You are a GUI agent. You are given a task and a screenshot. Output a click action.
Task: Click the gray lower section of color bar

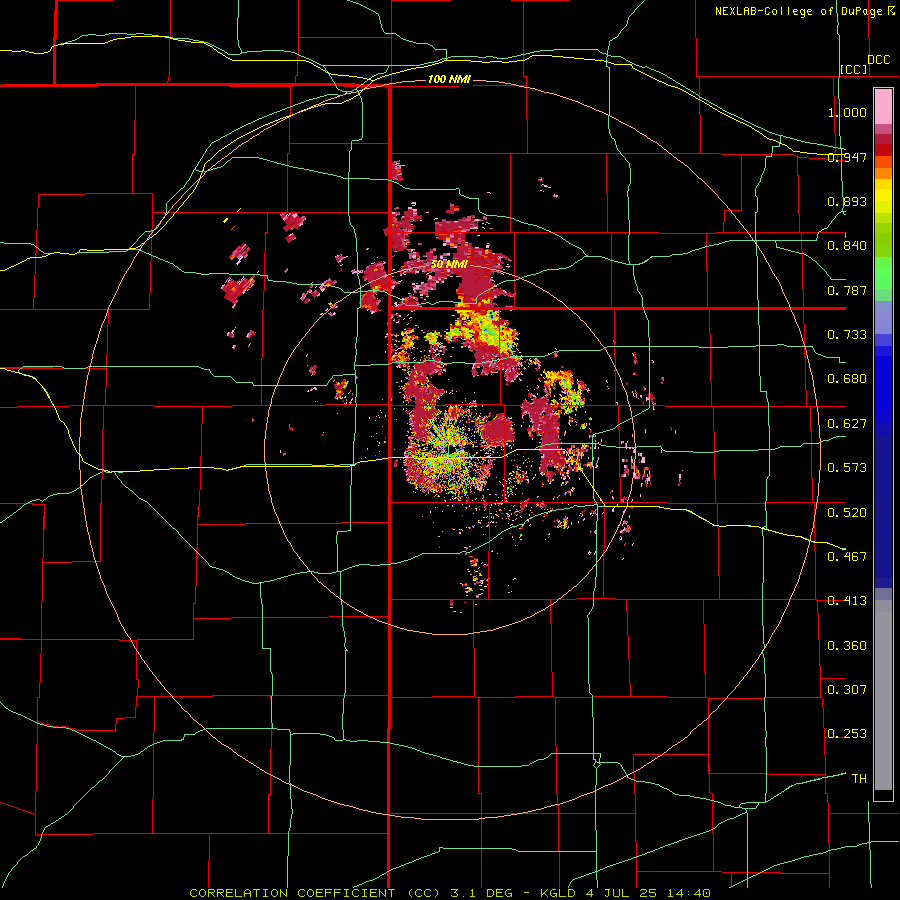883,695
